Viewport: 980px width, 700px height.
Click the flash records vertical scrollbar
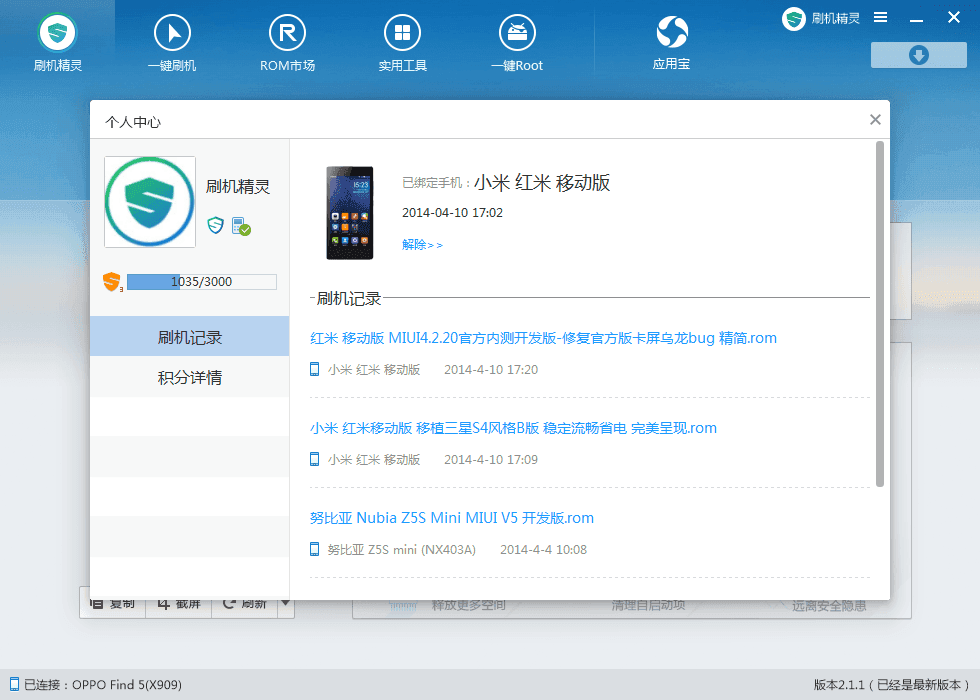point(880,314)
